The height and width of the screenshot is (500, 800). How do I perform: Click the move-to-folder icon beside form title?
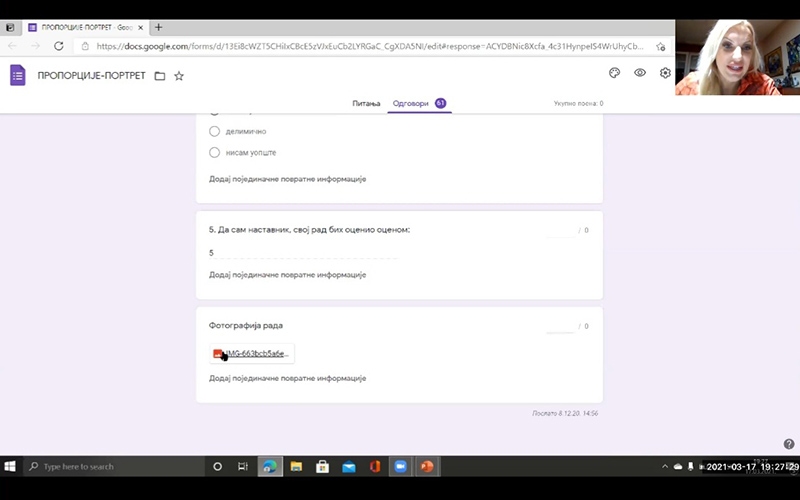[160, 76]
